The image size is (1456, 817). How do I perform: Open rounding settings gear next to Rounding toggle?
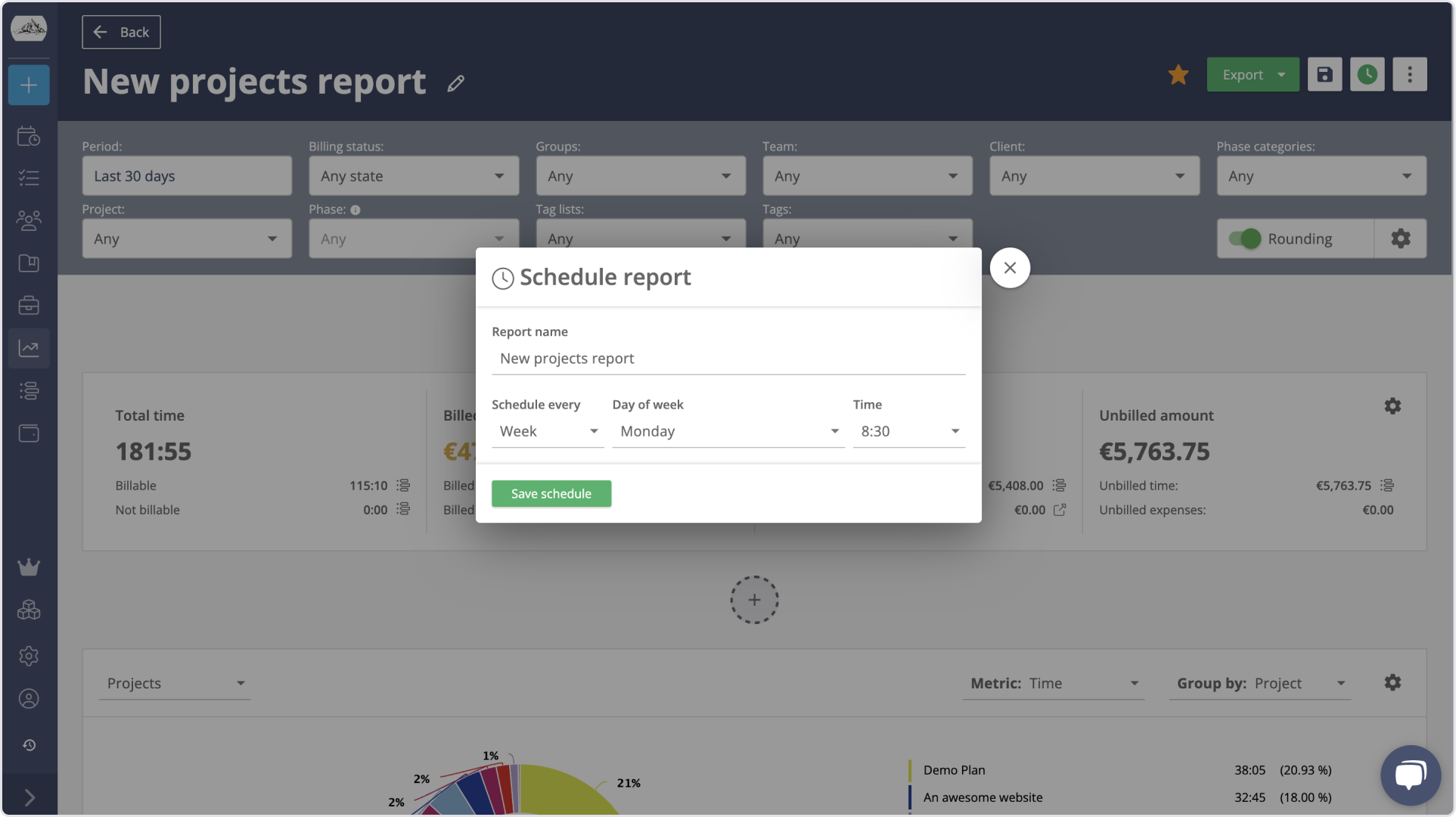tap(1401, 238)
